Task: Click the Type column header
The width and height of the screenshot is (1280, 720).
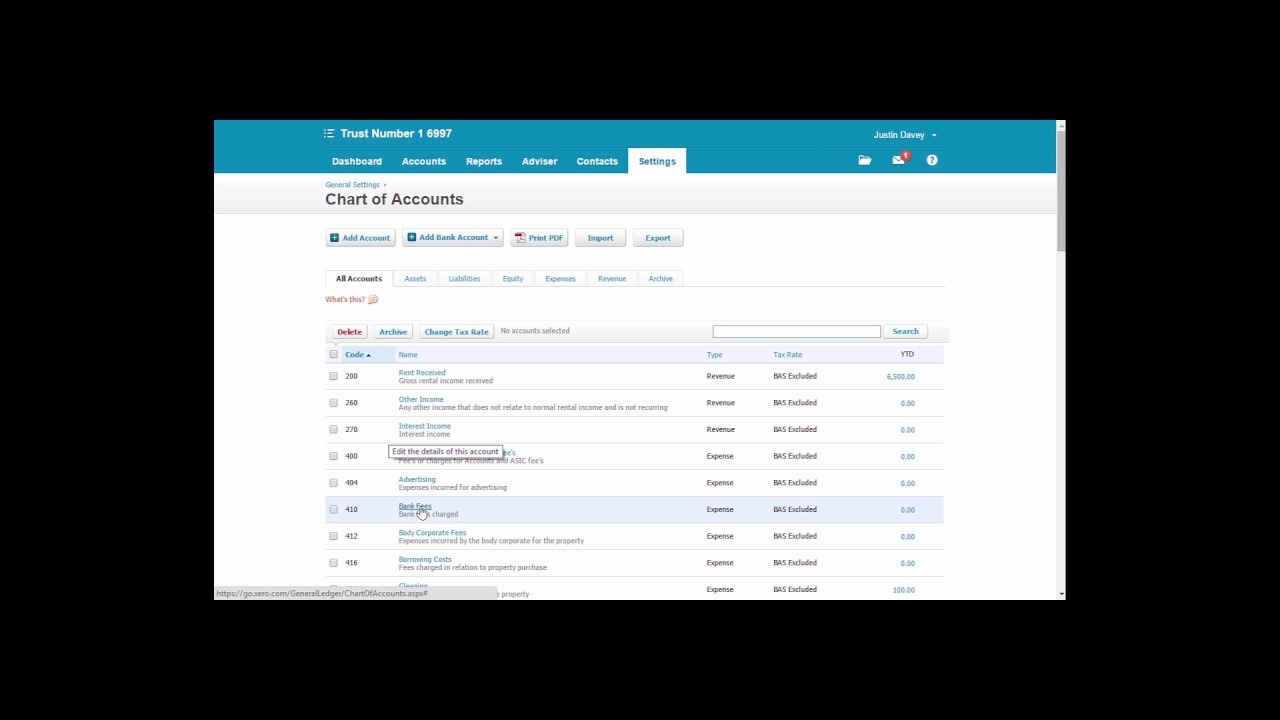Action: [715, 355]
